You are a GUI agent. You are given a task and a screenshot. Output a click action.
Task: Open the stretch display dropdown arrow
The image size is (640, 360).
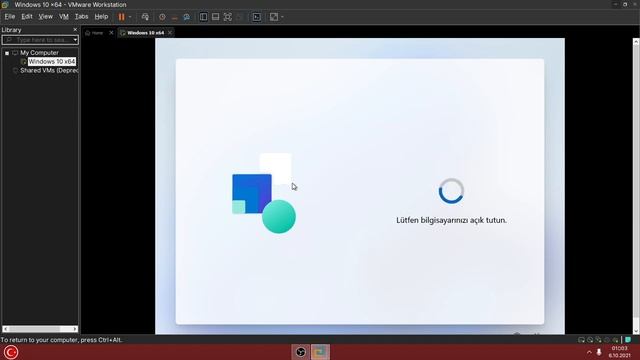point(282,17)
